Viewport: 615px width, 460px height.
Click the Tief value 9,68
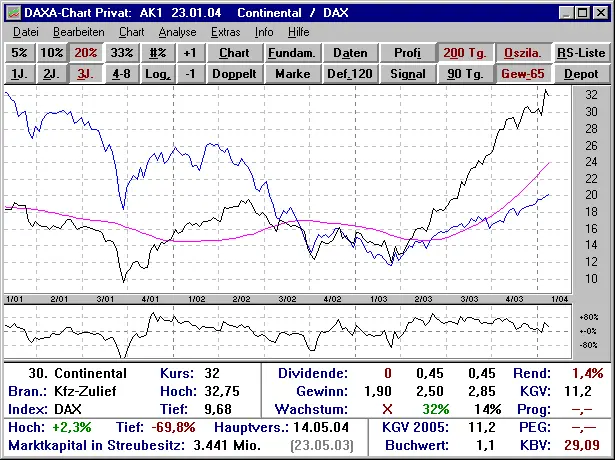[218, 409]
